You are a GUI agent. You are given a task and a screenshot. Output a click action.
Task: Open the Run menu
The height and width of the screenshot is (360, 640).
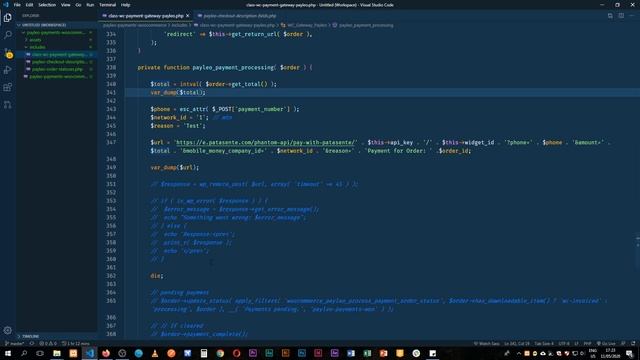tap(90, 5)
